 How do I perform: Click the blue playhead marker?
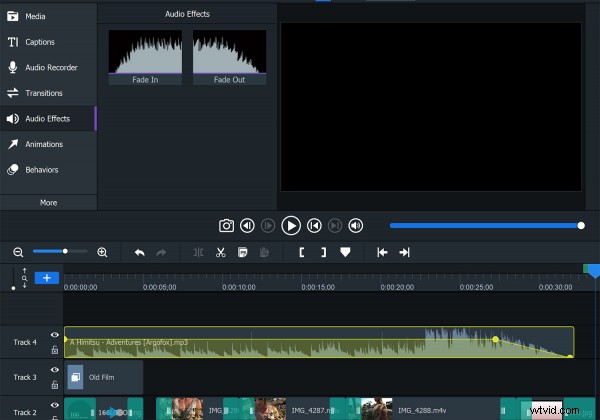click(x=594, y=271)
